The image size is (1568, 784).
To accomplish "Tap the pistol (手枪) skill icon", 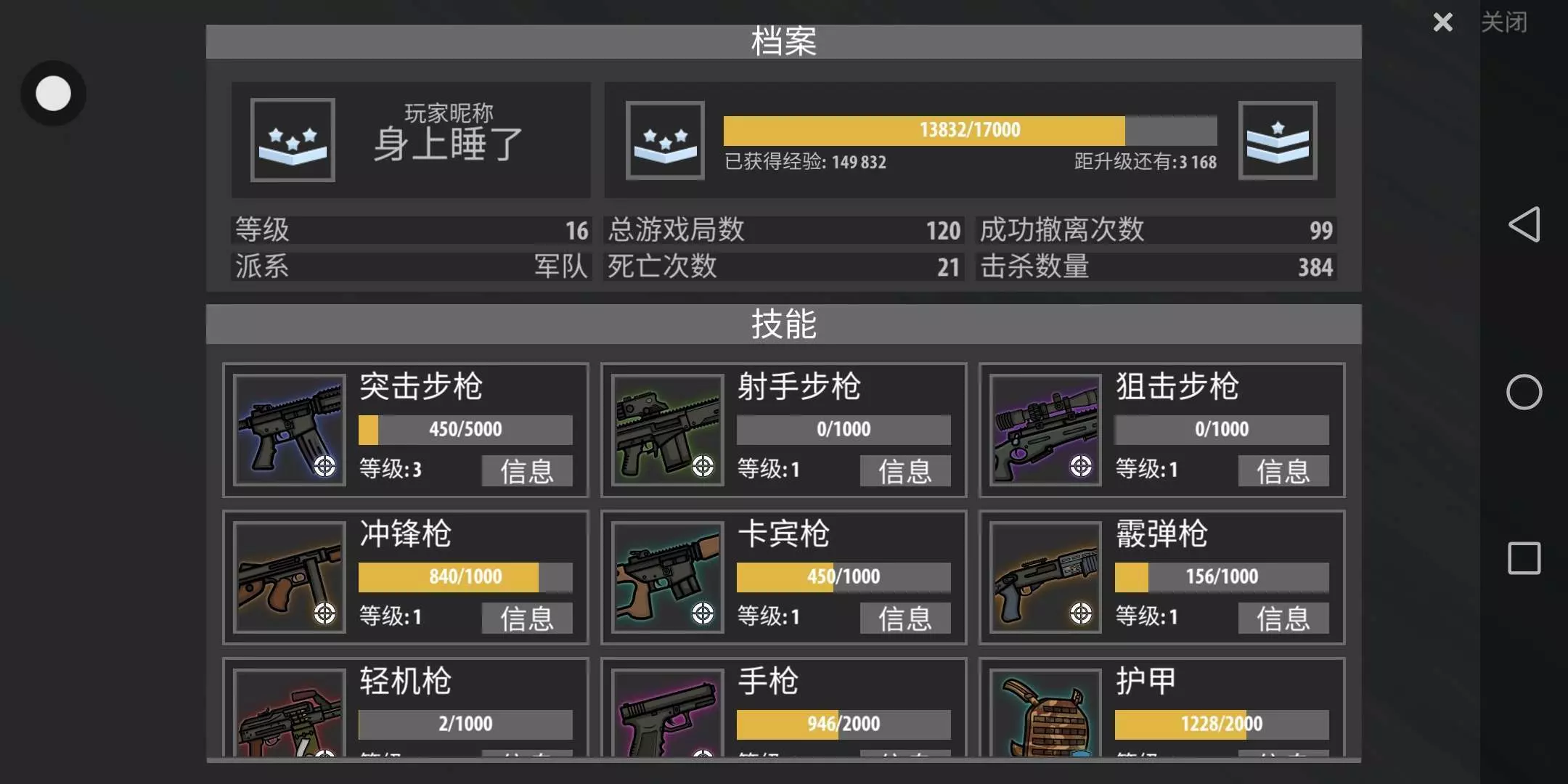I will point(668,713).
